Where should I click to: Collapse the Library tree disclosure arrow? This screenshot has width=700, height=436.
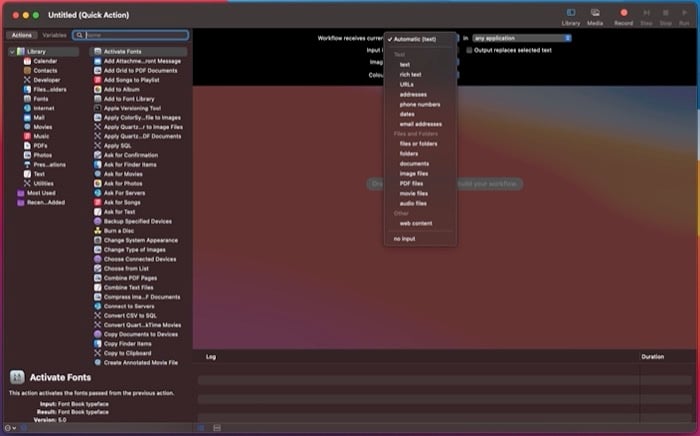12,52
